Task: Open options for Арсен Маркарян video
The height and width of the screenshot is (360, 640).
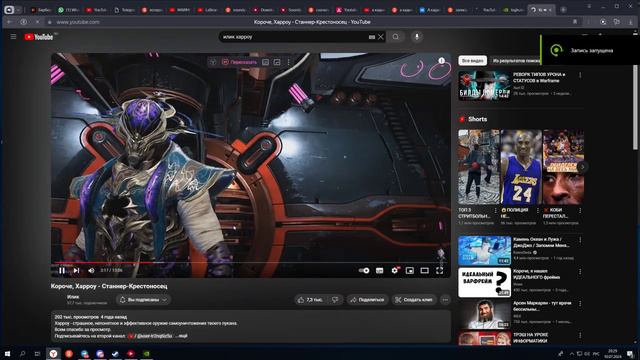Action: click(580, 304)
